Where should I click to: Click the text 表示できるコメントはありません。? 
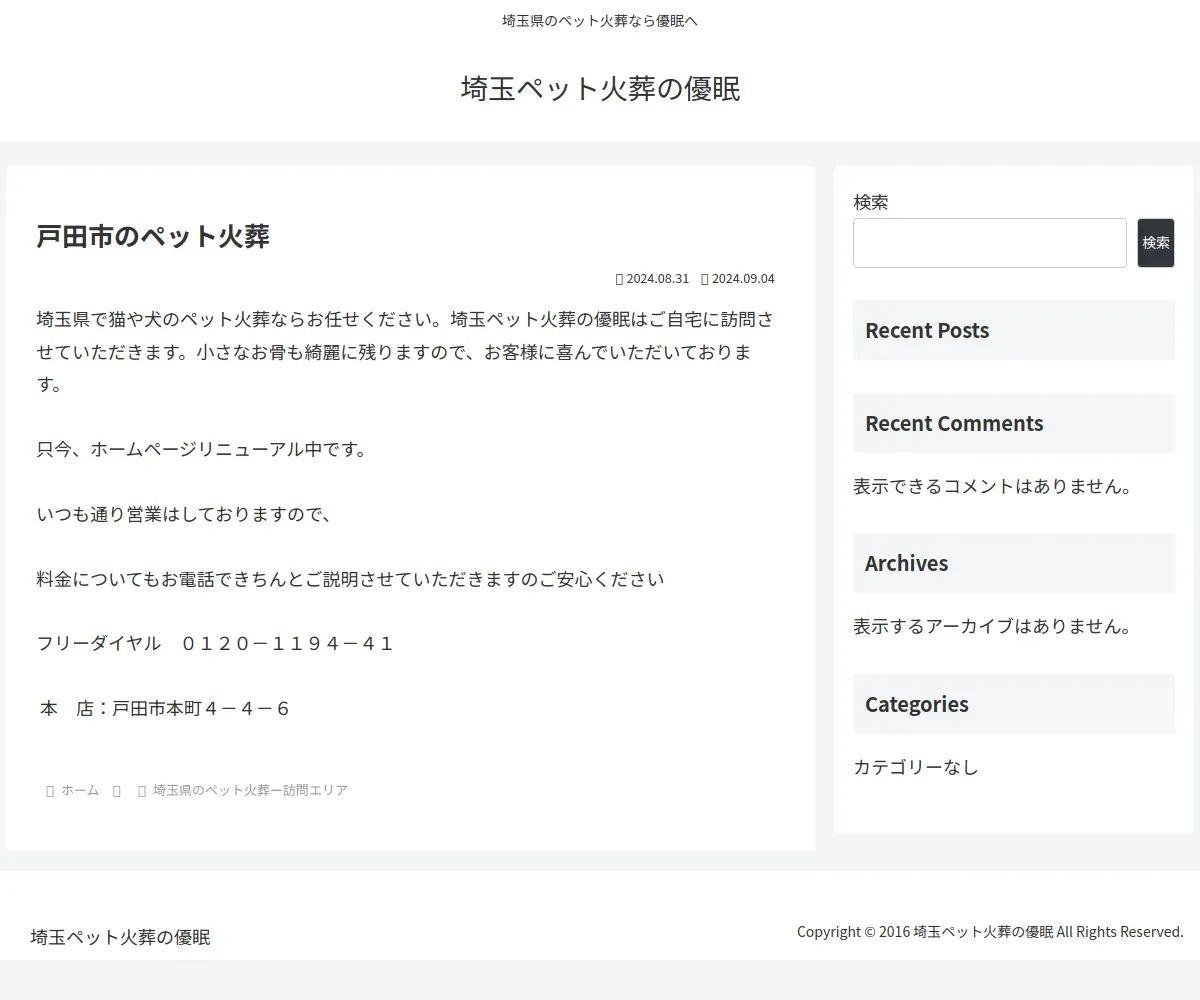(995, 487)
